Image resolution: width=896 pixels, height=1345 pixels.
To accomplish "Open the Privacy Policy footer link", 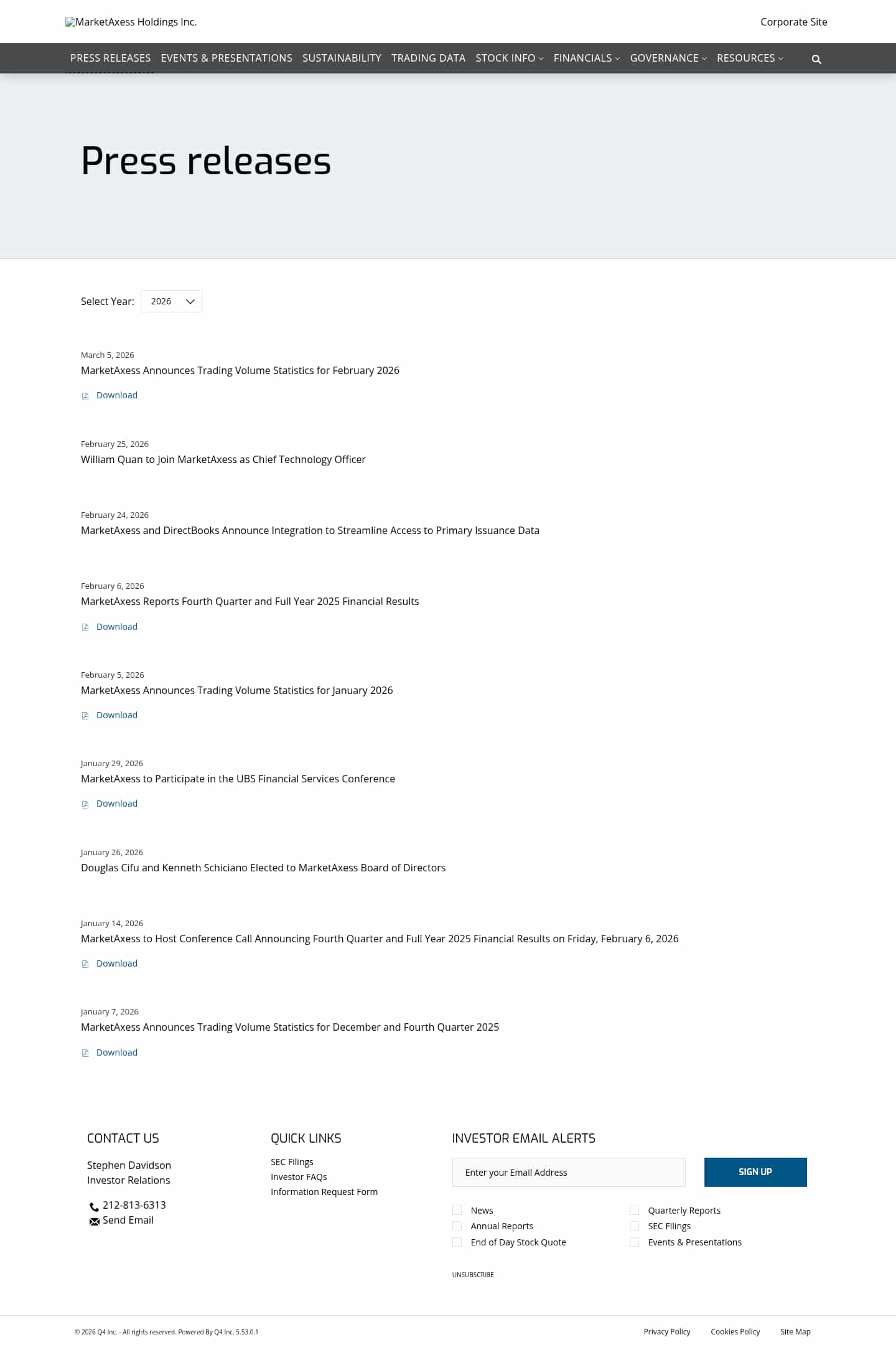I will coord(667,1331).
